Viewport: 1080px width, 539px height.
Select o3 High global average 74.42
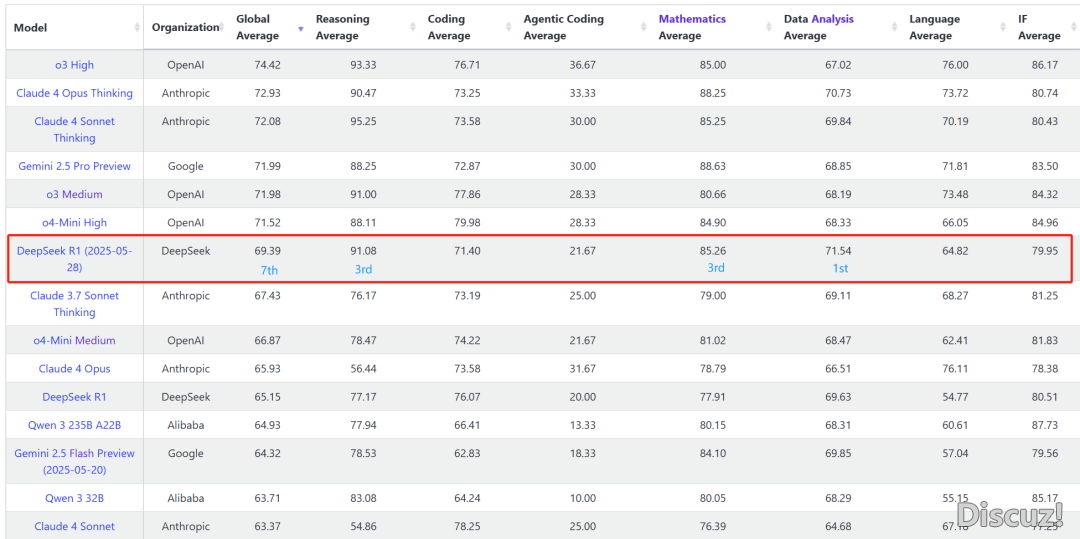tap(267, 65)
